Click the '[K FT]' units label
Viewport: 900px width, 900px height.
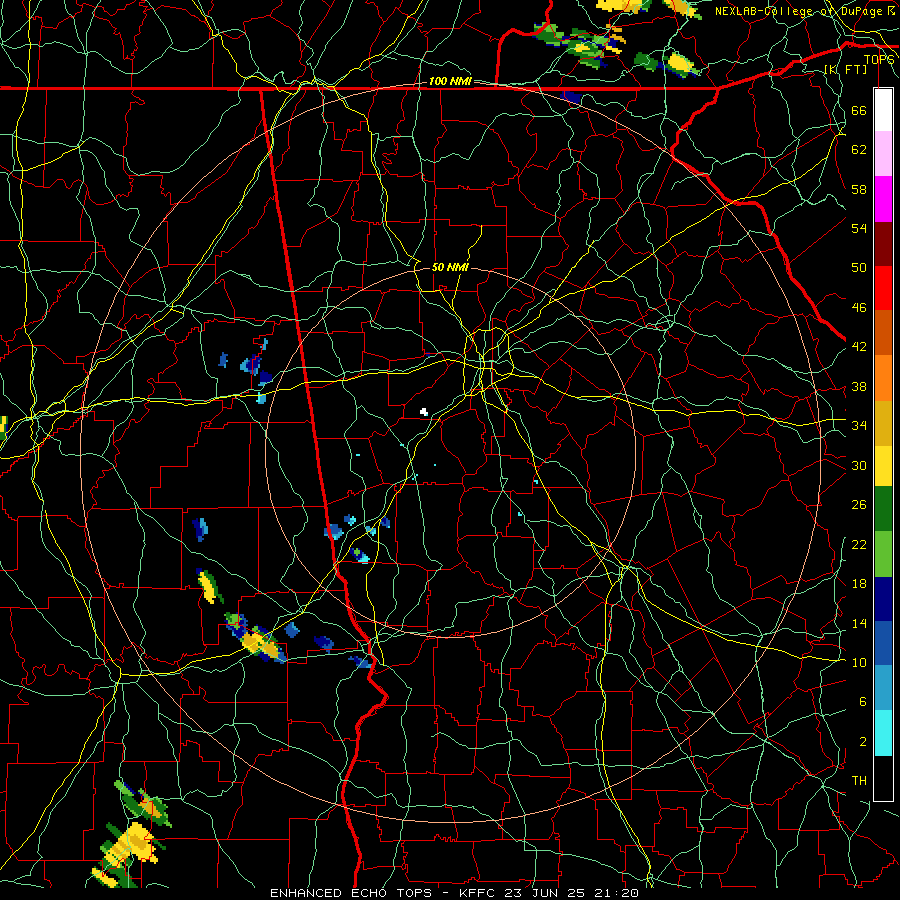(x=845, y=69)
